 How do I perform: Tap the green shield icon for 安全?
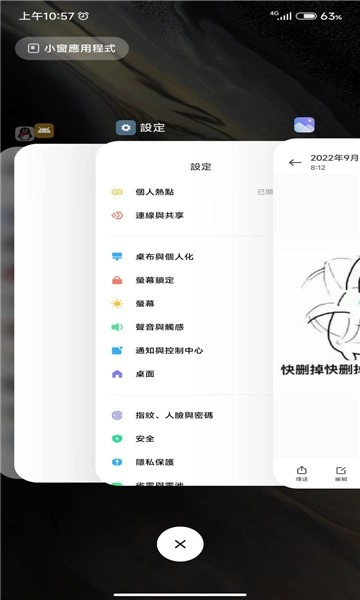click(117, 439)
